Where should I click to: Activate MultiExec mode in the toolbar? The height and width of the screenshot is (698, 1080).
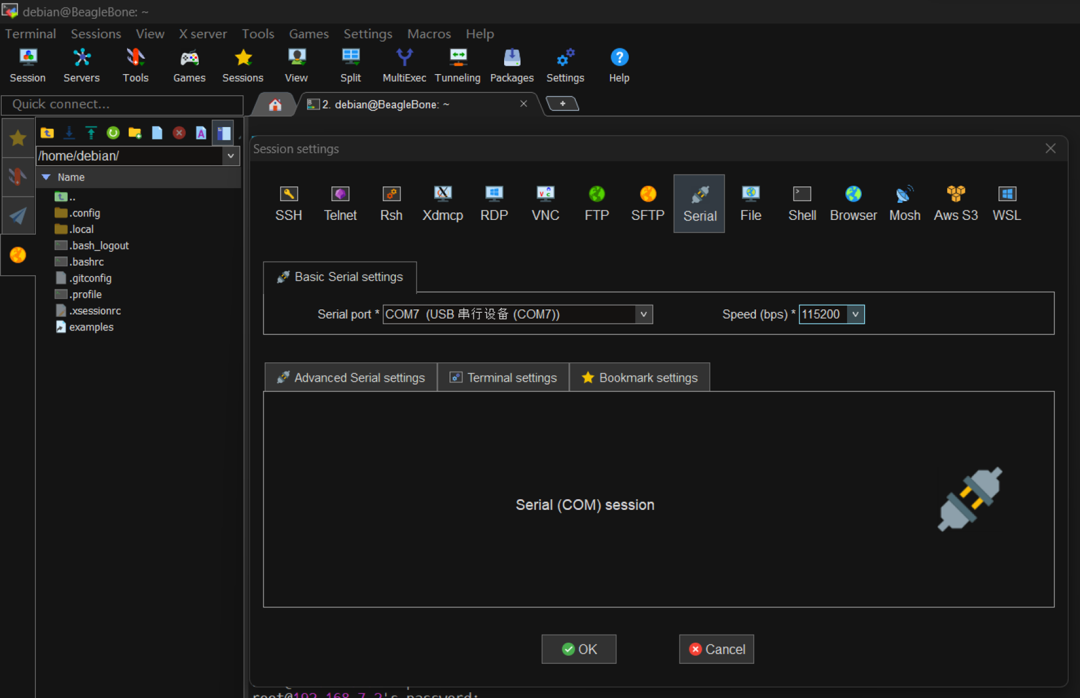point(404,66)
